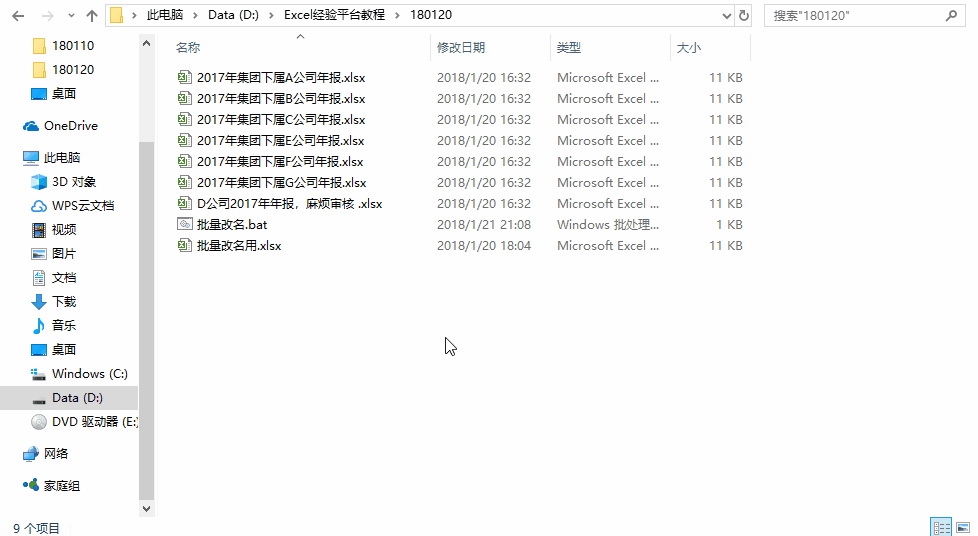This screenshot has height=536, width=978.
Task: Open 下载 folder in navigation pane
Action: [64, 302]
